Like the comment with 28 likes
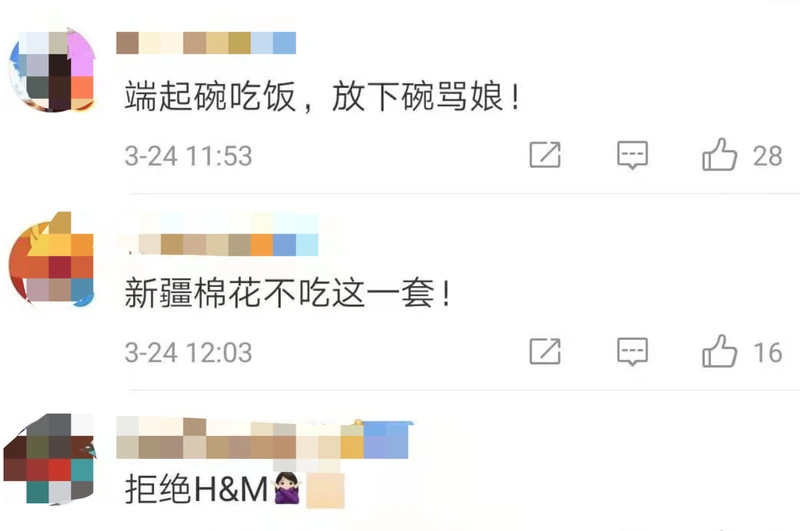Screen dimensions: 800x531 (x=719, y=154)
